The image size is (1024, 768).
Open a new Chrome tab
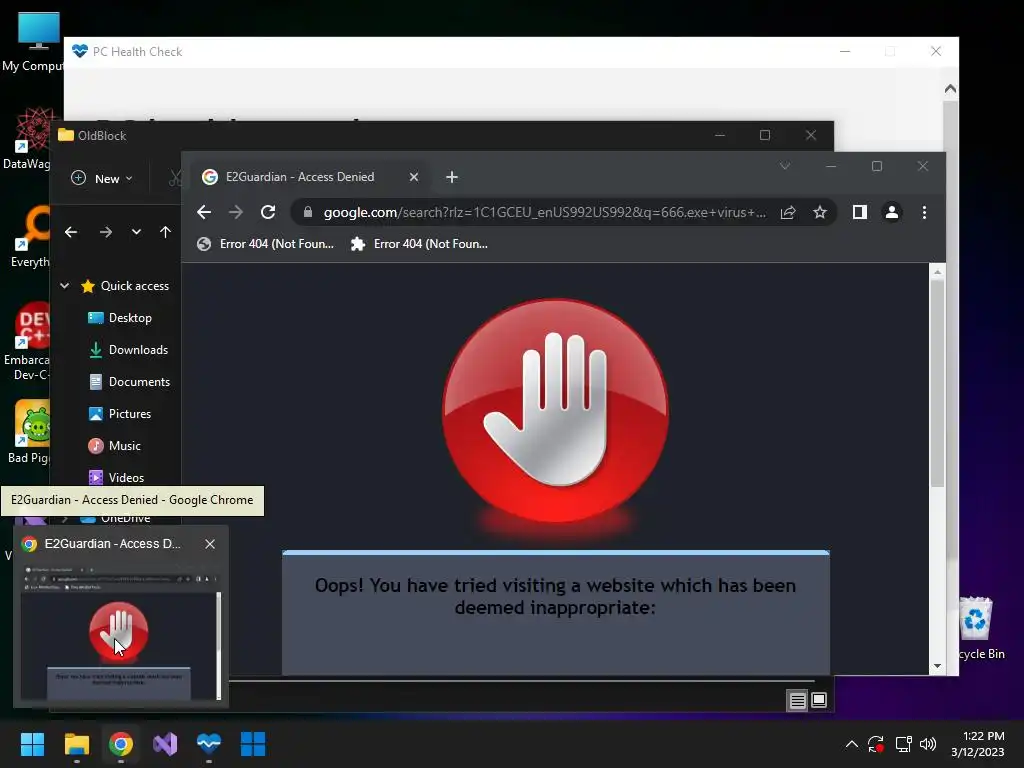click(x=452, y=177)
